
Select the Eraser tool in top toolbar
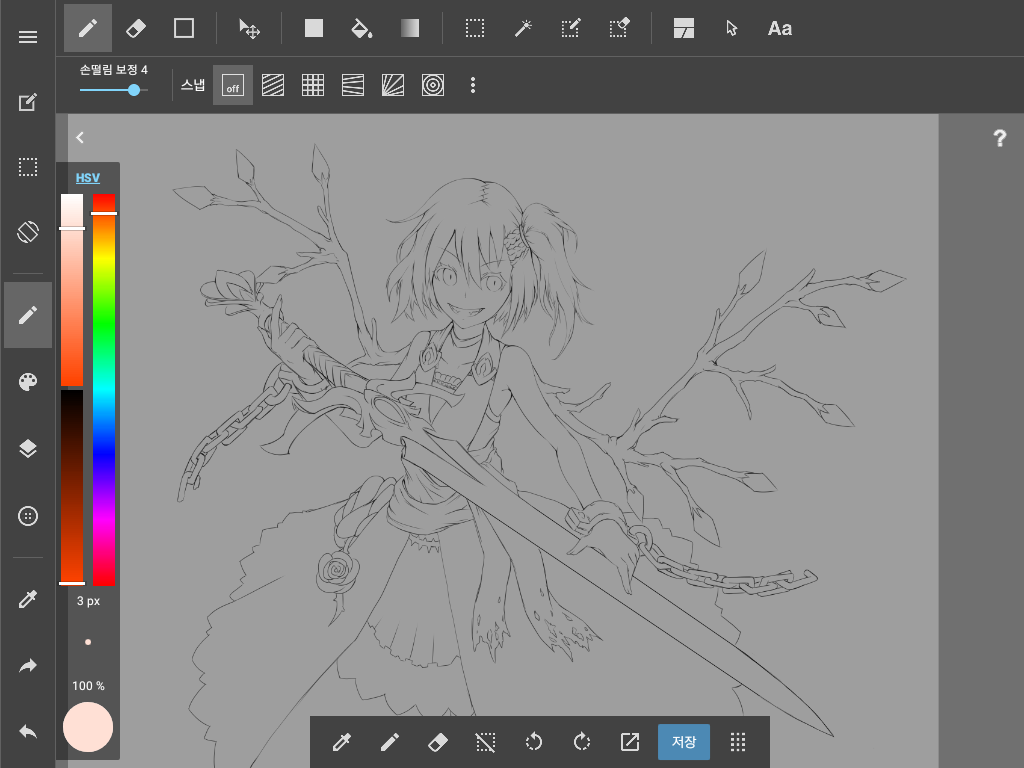tap(136, 28)
